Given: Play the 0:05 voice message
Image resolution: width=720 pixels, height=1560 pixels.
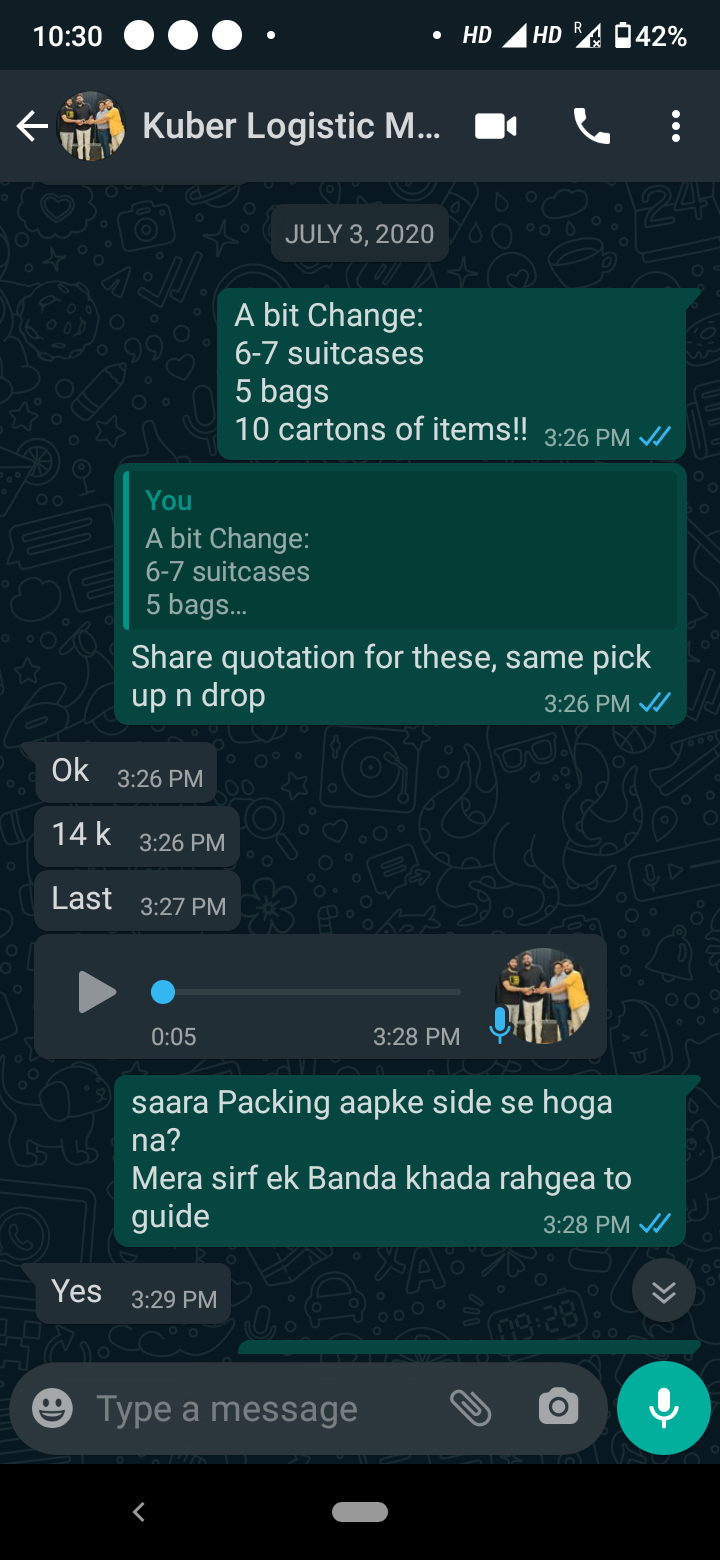Looking at the screenshot, I should click(97, 993).
